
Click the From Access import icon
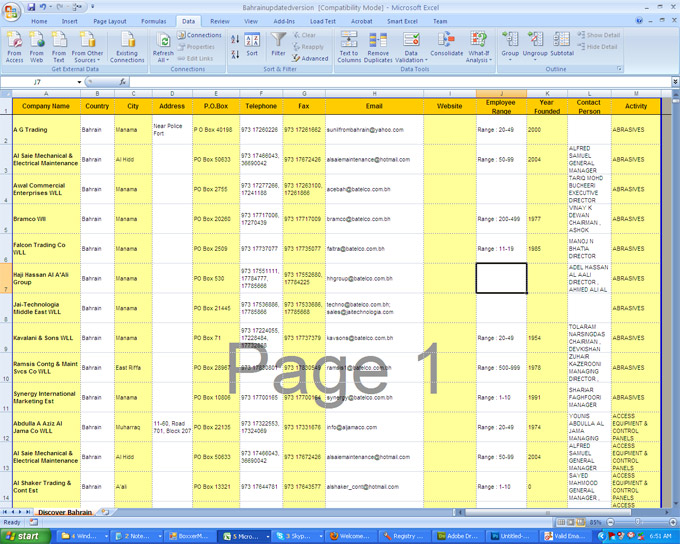tap(15, 45)
